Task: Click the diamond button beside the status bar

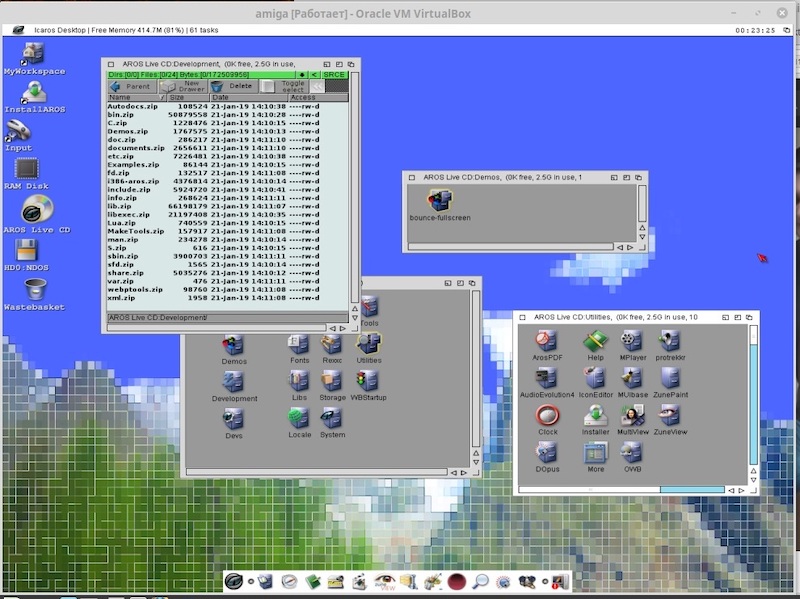Action: (x=302, y=74)
